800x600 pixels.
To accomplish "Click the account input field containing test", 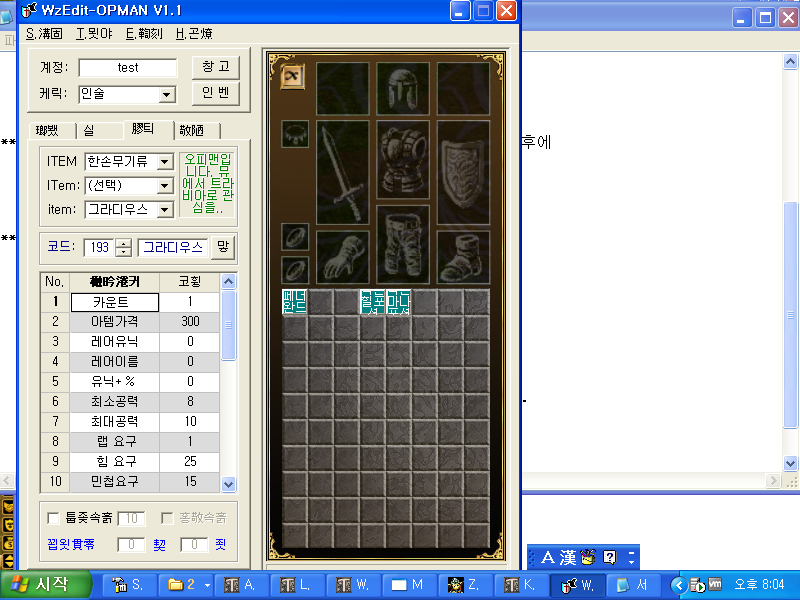I will 128,68.
